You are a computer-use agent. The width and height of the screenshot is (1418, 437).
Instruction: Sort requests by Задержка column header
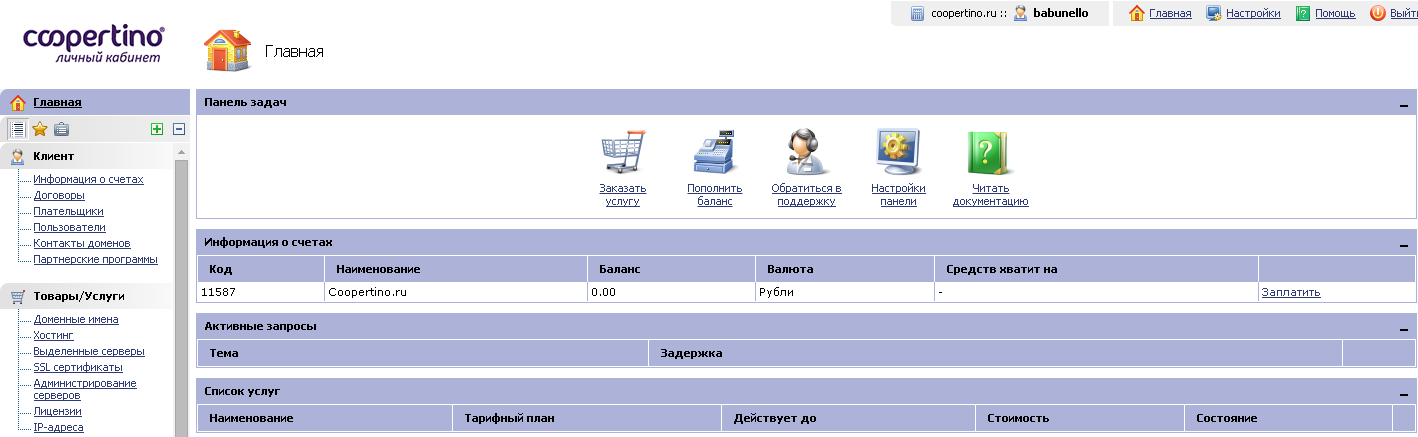[996, 353]
